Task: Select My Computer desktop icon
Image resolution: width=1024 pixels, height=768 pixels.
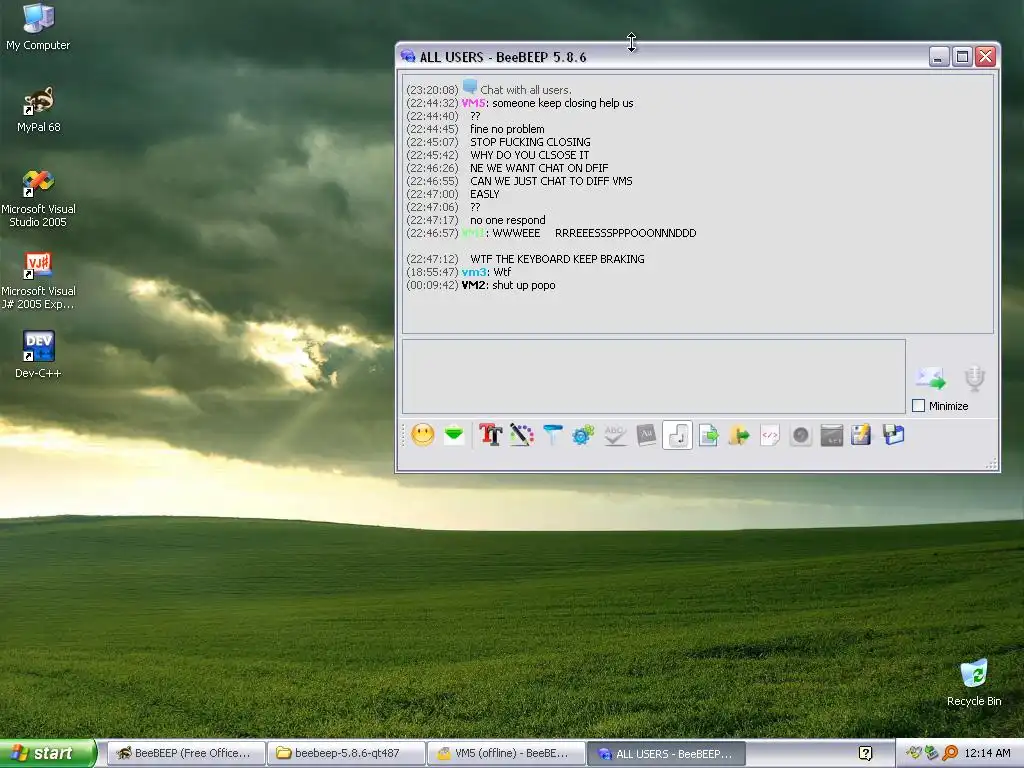Action: (38, 27)
